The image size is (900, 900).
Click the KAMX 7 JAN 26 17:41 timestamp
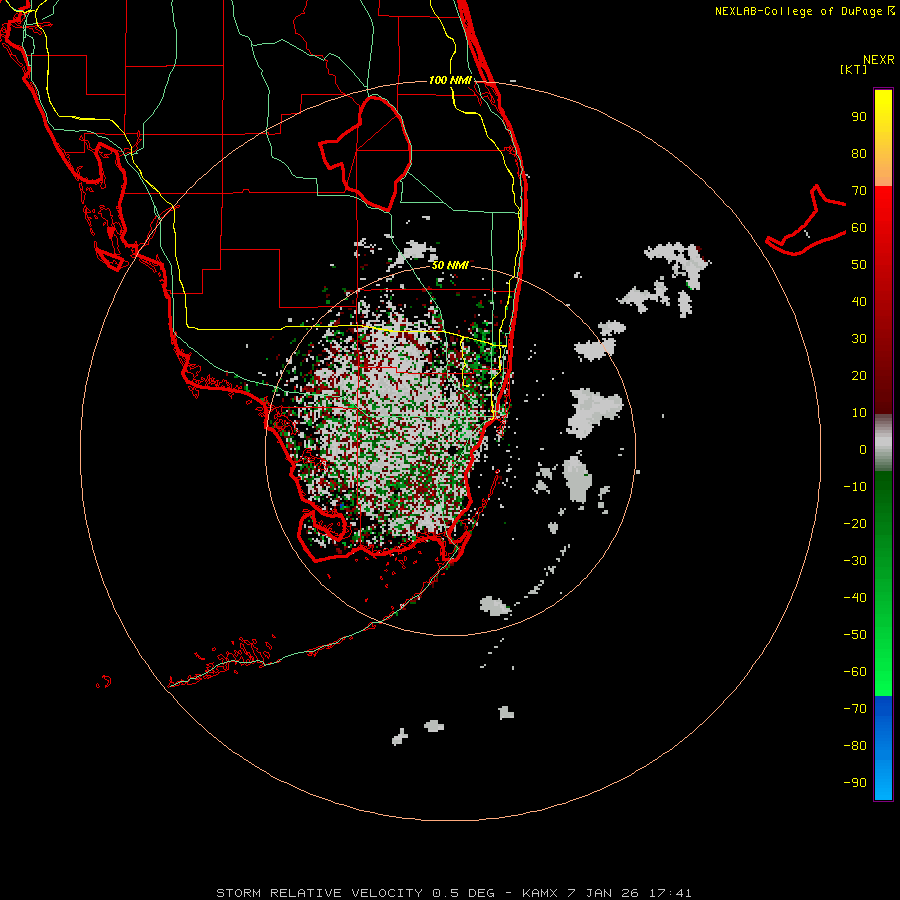click(607, 893)
